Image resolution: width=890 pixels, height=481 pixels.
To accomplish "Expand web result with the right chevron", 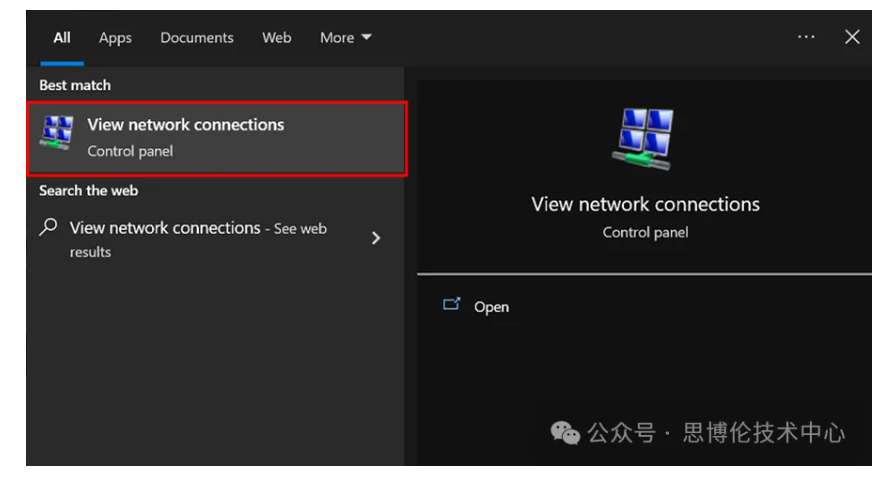I will click(x=376, y=238).
